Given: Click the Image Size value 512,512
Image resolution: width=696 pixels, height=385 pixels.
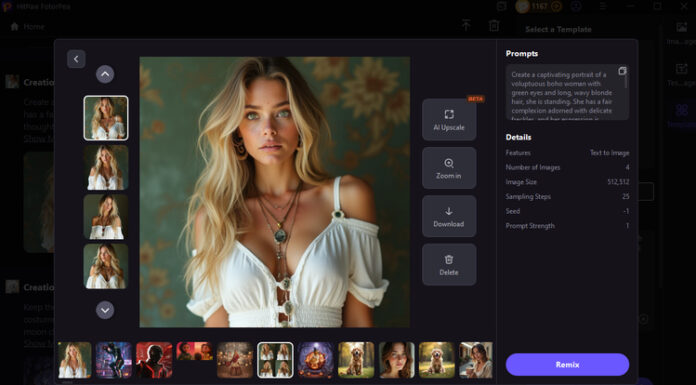Looking at the screenshot, I should 618,182.
